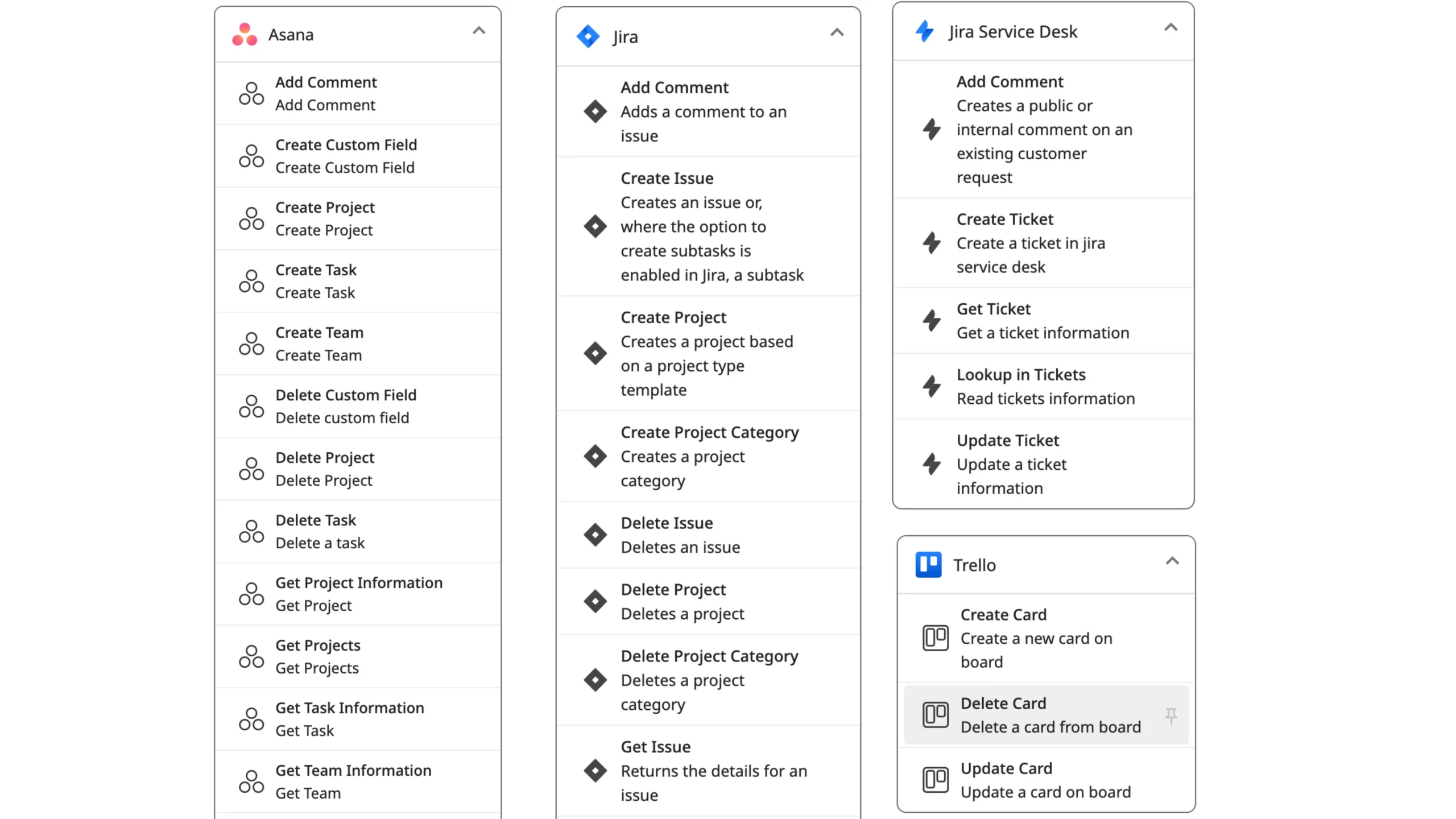This screenshot has height=819, width=1456.
Task: Click the Get Ticket lightning icon
Action: pyautogui.click(x=932, y=320)
